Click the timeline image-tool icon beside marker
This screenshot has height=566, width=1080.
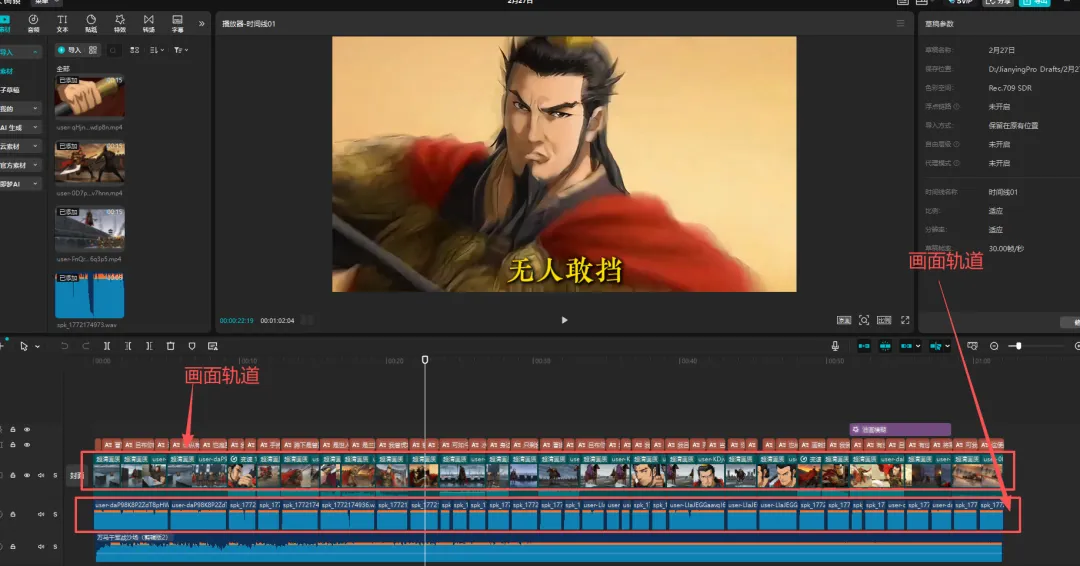pos(213,346)
